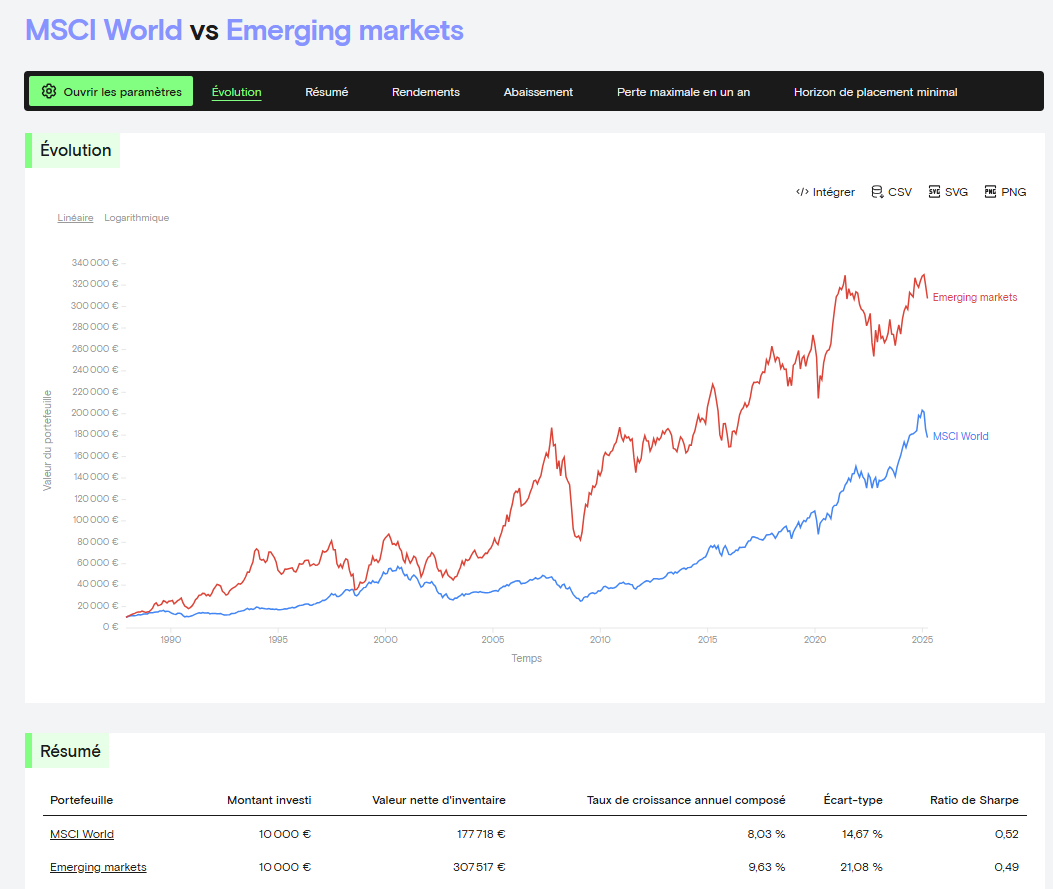Image resolution: width=1053 pixels, height=889 pixels.
Task: Open the MSCI World portfolio link
Action: click(82, 834)
